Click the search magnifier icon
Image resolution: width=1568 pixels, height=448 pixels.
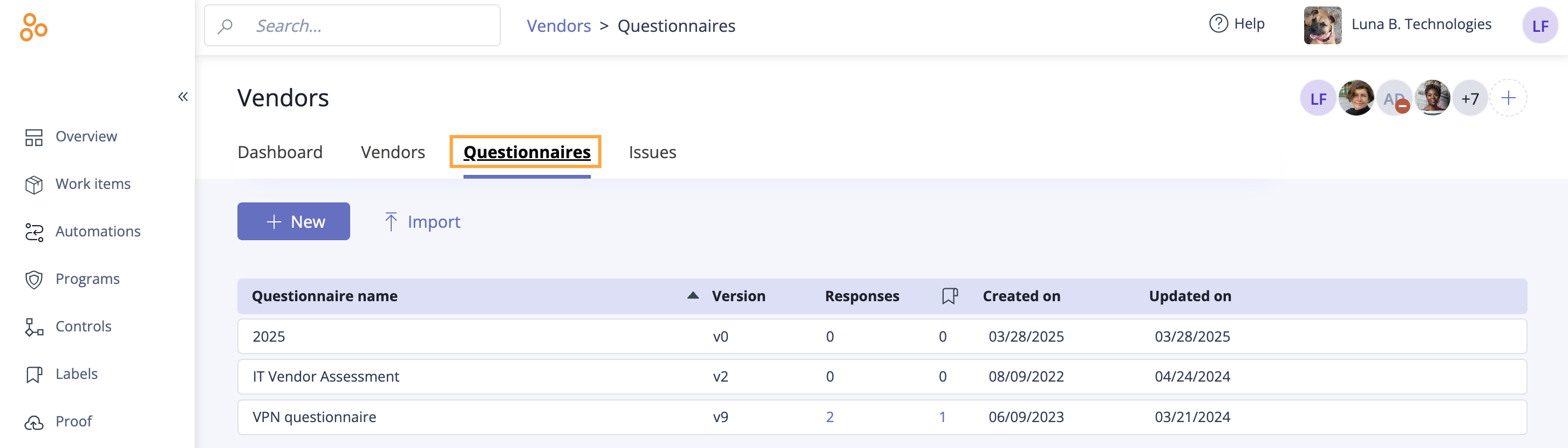coord(225,26)
